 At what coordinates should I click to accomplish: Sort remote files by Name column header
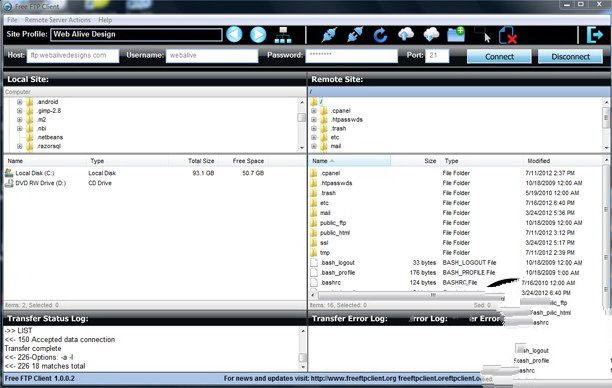coord(349,161)
